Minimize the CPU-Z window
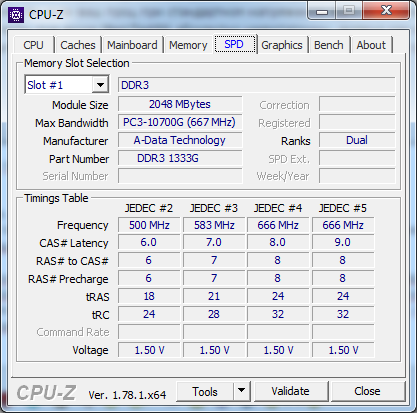 pos(322,12)
